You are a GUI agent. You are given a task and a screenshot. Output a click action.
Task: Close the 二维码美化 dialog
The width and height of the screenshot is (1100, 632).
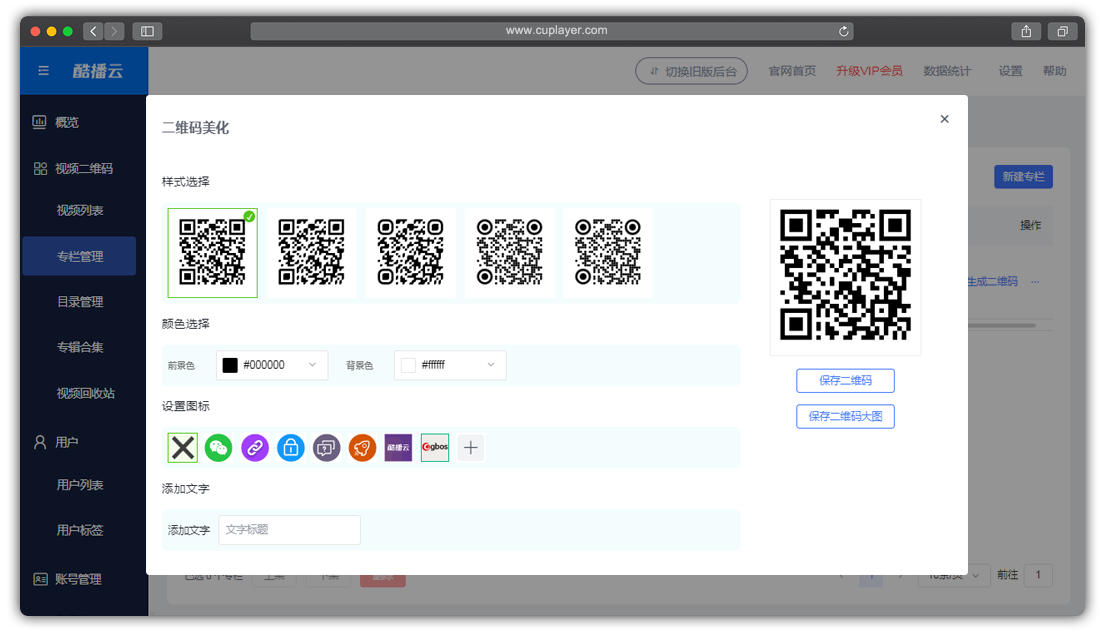pyautogui.click(x=944, y=119)
